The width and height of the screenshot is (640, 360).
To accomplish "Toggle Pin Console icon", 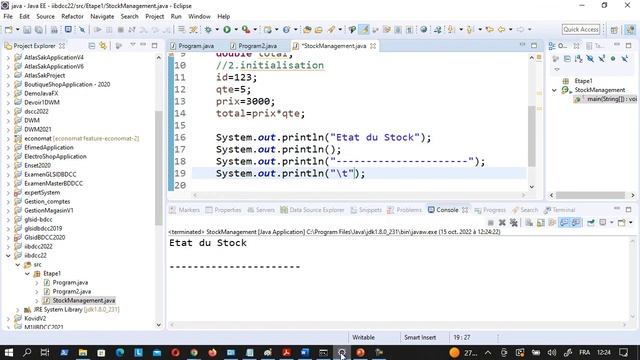I will pyautogui.click(x=591, y=222).
